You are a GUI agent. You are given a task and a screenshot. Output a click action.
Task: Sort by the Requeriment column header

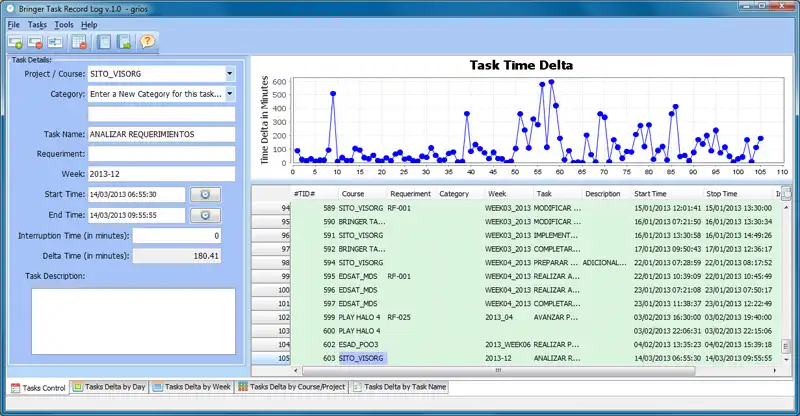411,194
